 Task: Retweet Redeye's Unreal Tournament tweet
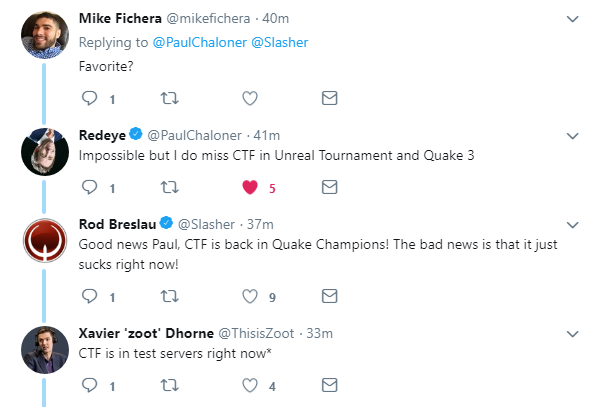pyautogui.click(x=169, y=187)
